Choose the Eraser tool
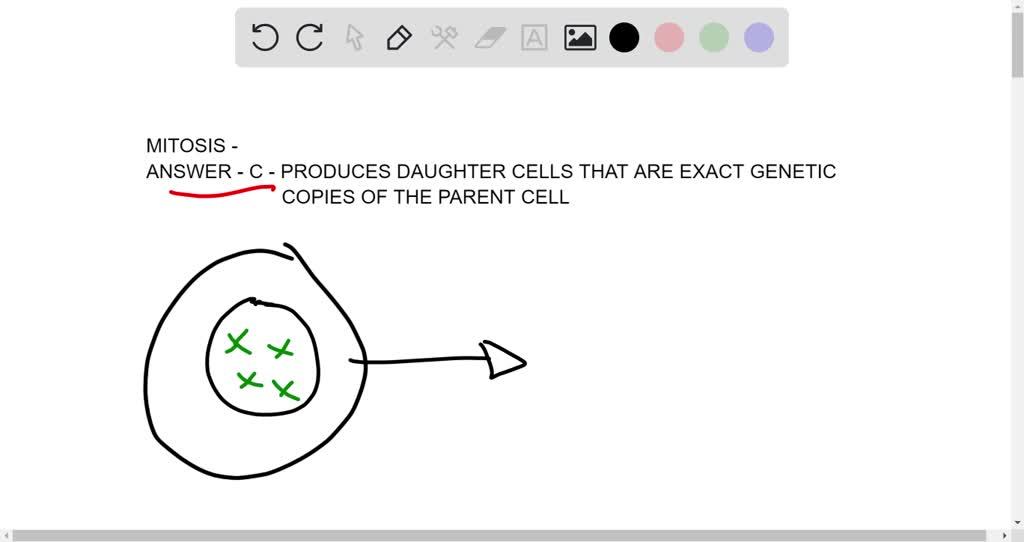 click(490, 38)
